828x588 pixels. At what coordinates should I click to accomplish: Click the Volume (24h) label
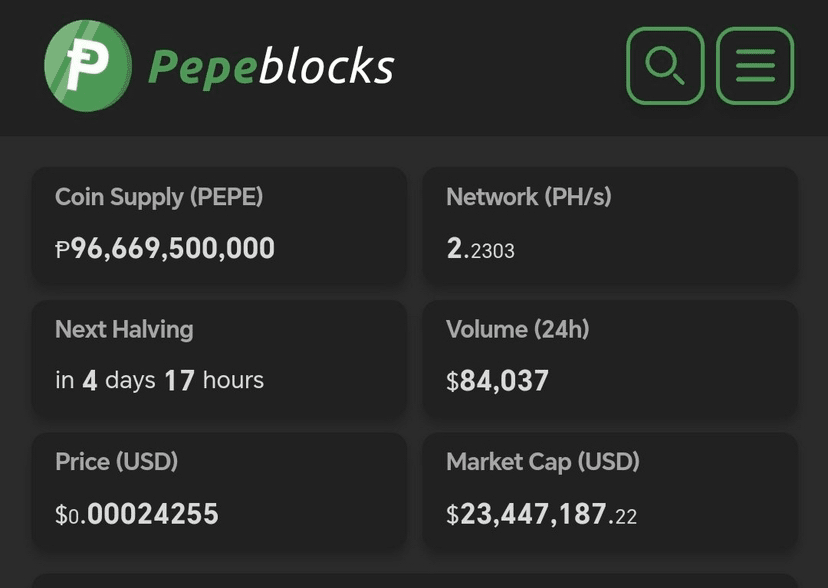pos(517,329)
